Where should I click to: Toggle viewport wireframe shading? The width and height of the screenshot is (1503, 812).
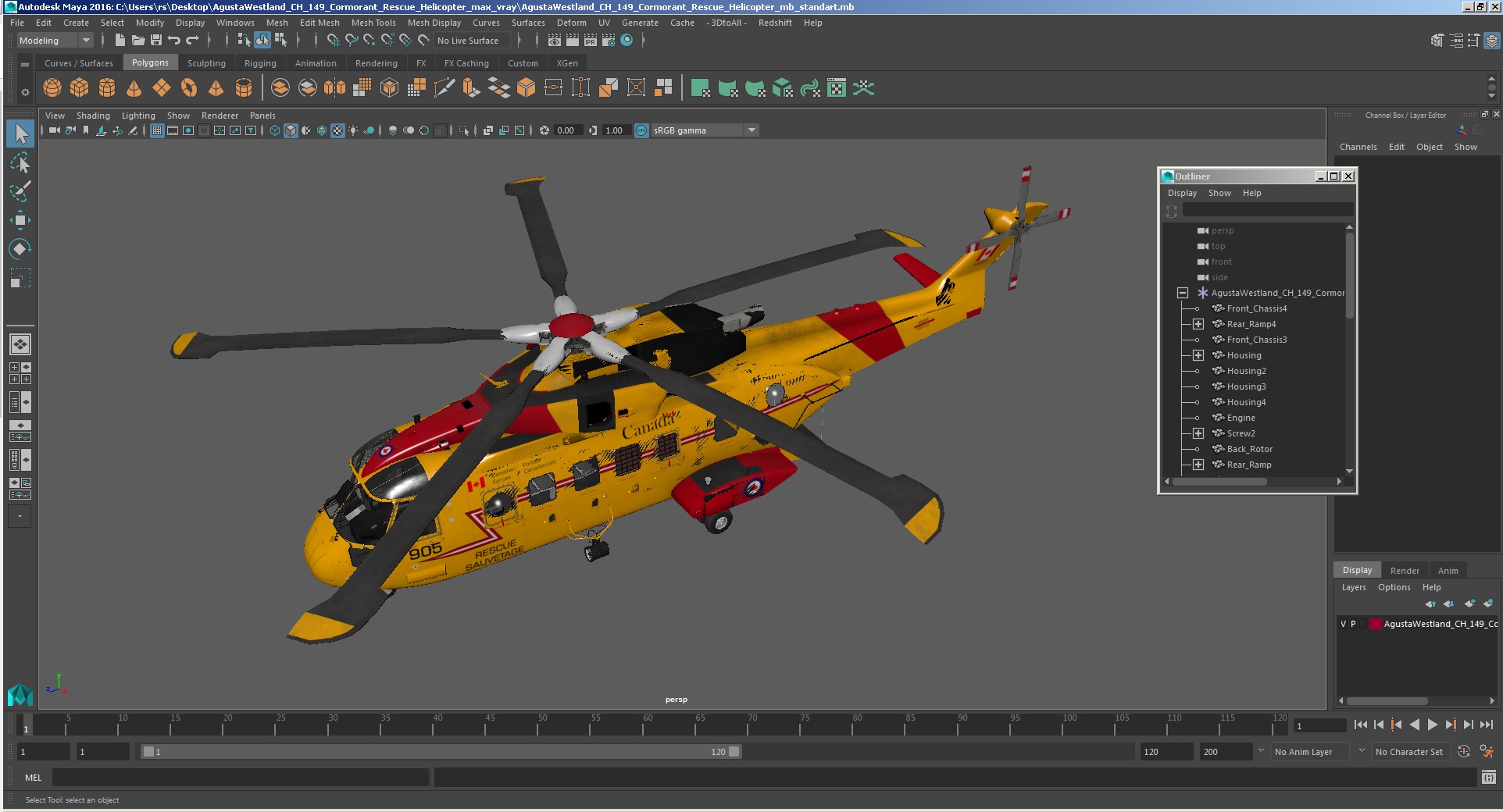[x=275, y=130]
